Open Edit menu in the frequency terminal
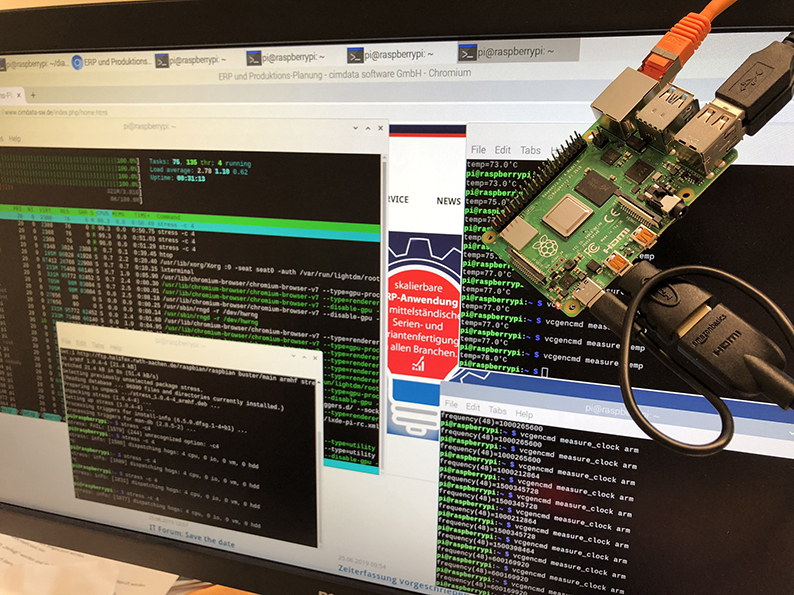Viewport: 794px width, 595px height. point(472,407)
